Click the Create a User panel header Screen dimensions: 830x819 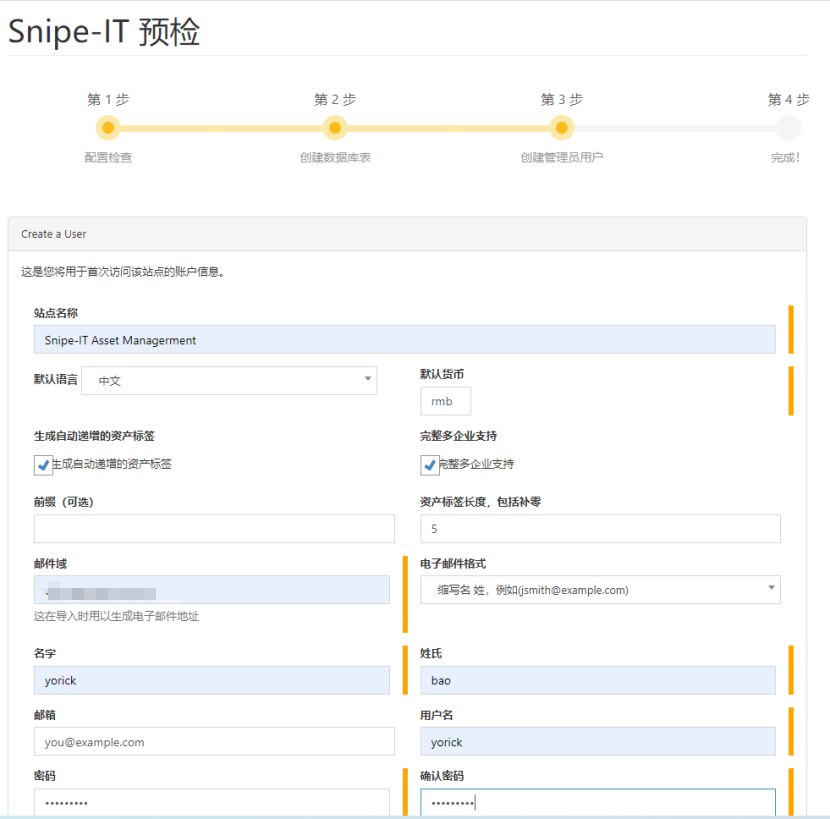pos(407,234)
